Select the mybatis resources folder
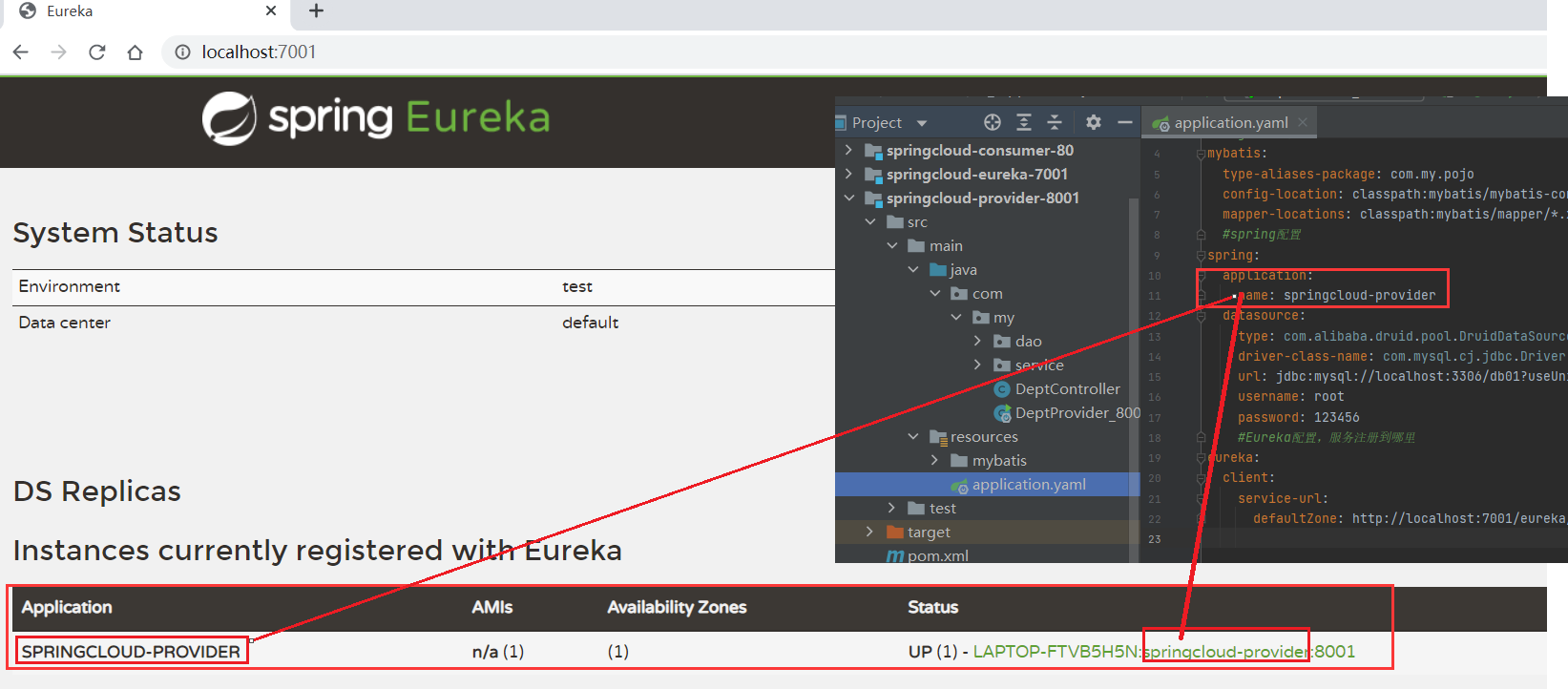The height and width of the screenshot is (689, 1568). [x=989, y=460]
